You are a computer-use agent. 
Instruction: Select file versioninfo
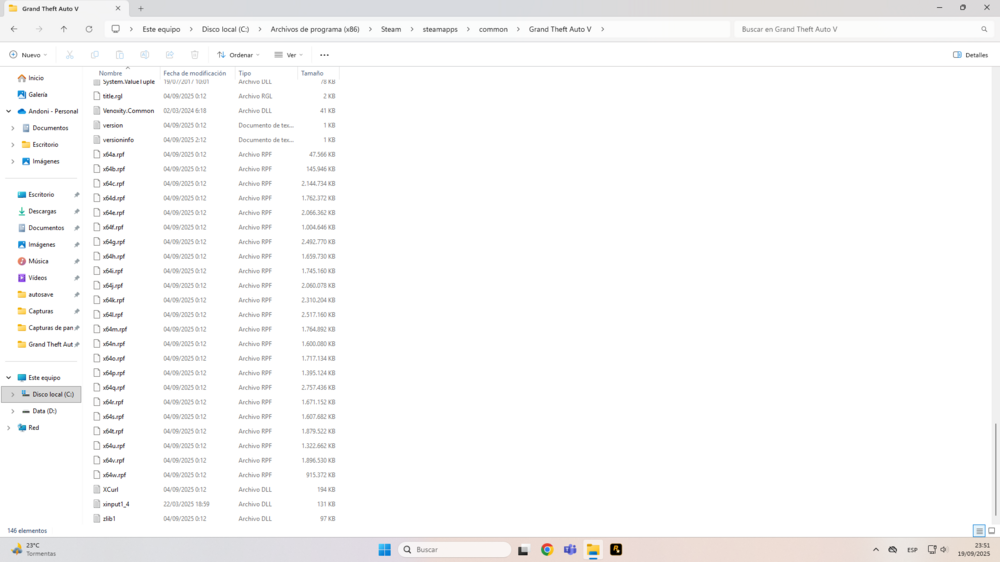tap(118, 140)
